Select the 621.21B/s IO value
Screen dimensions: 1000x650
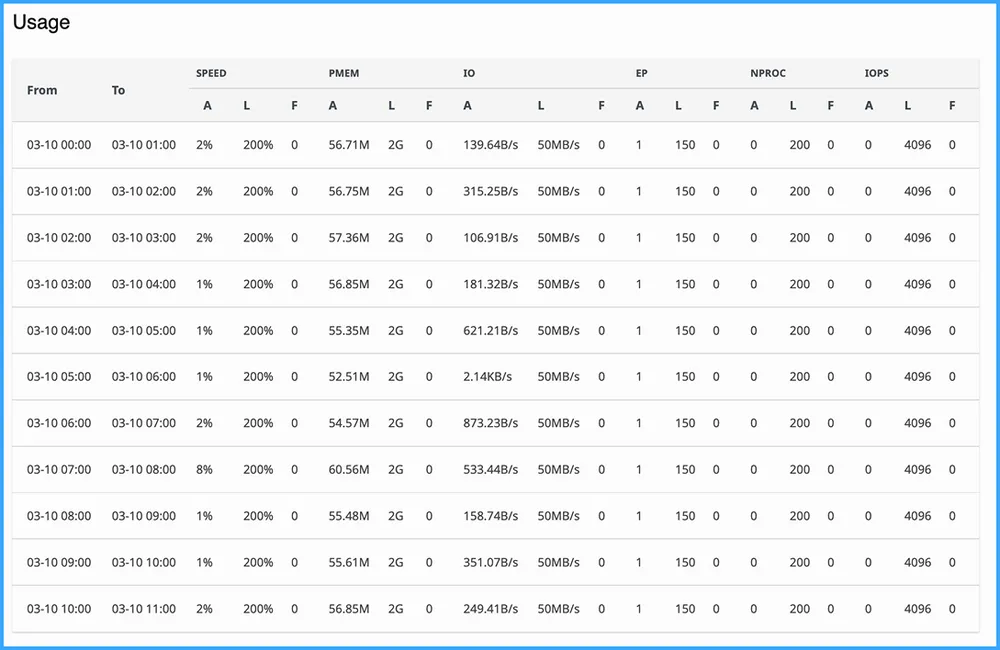(x=490, y=331)
